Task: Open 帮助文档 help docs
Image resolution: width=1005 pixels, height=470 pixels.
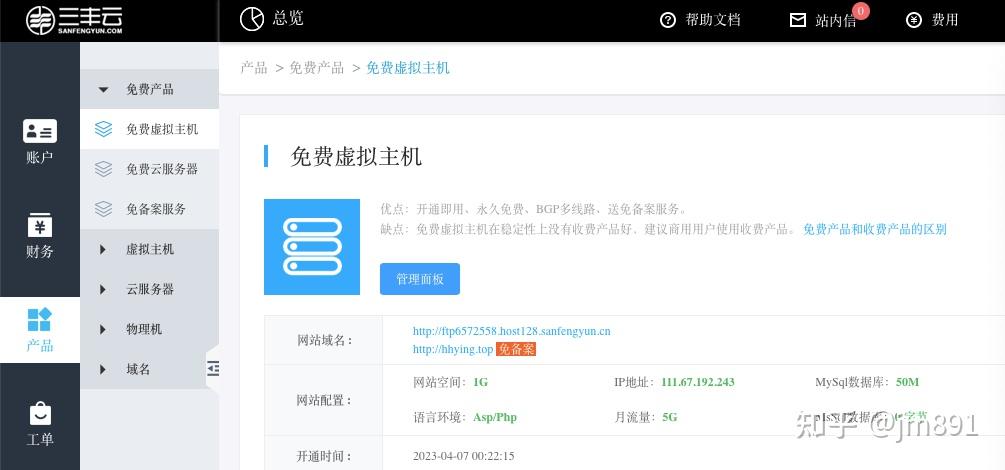Action: [x=713, y=20]
